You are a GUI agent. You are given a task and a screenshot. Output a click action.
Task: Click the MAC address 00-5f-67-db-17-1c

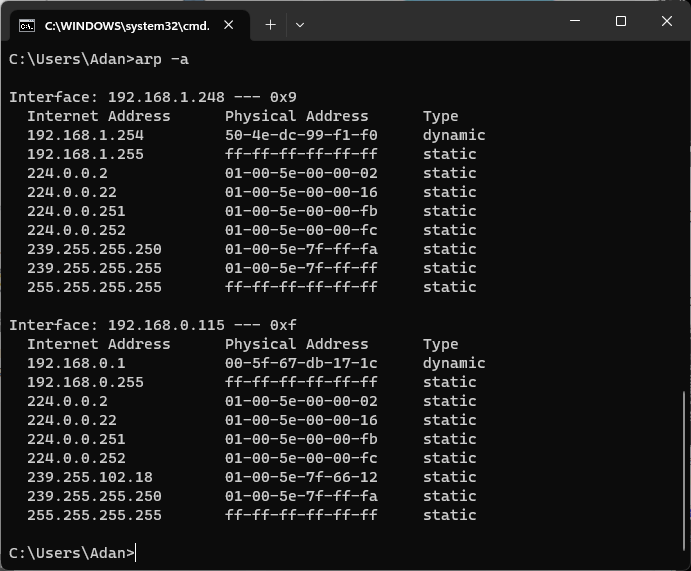pos(301,363)
